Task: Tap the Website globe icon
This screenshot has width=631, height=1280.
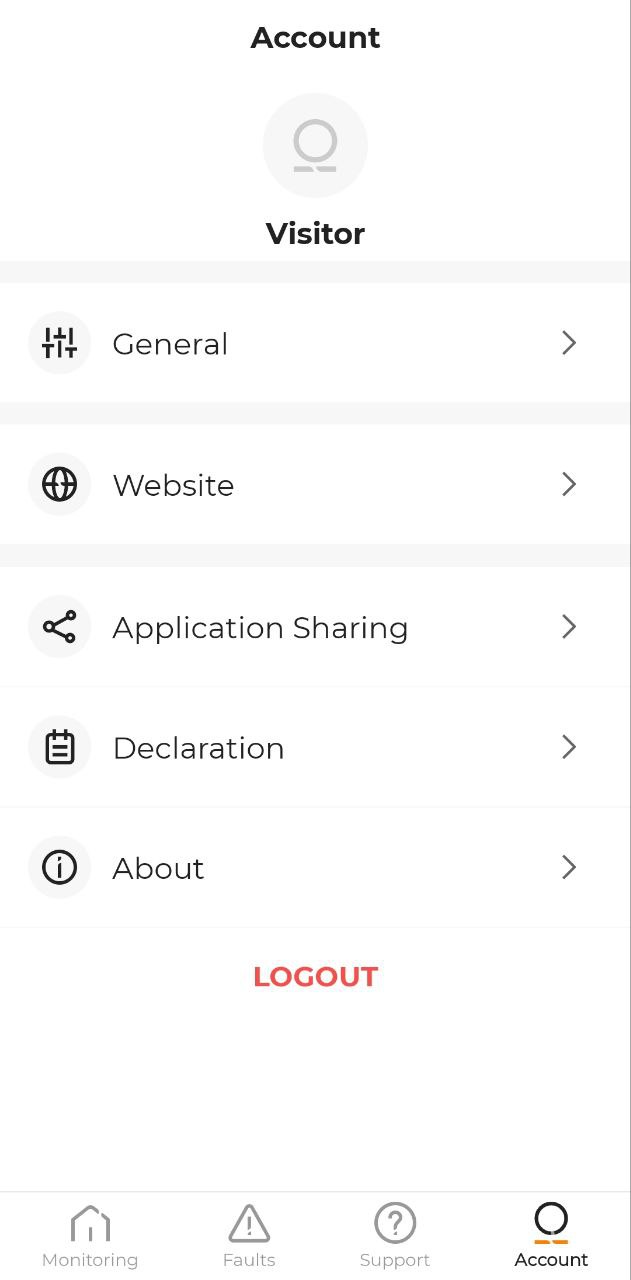Action: 59,485
